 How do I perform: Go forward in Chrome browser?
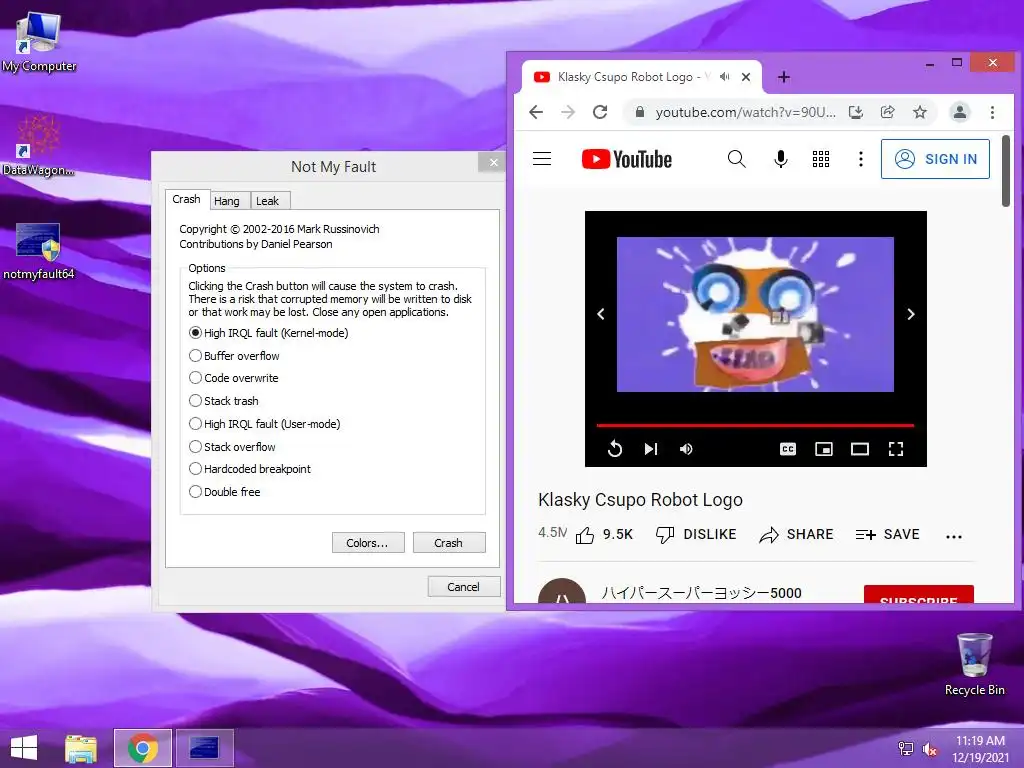click(x=568, y=112)
